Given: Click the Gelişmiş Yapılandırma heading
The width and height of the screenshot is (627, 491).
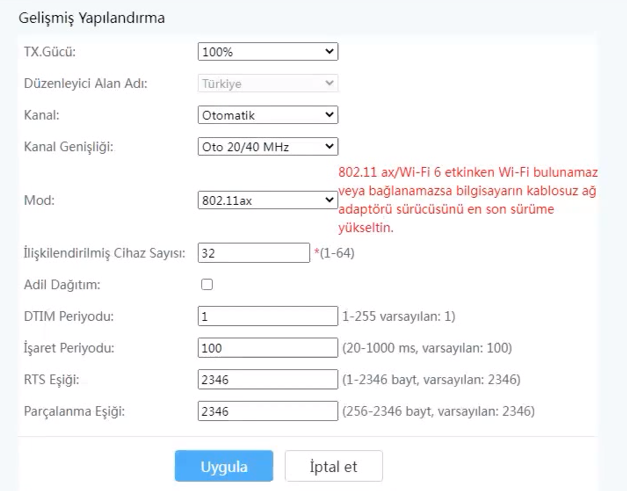Looking at the screenshot, I should coord(93,18).
